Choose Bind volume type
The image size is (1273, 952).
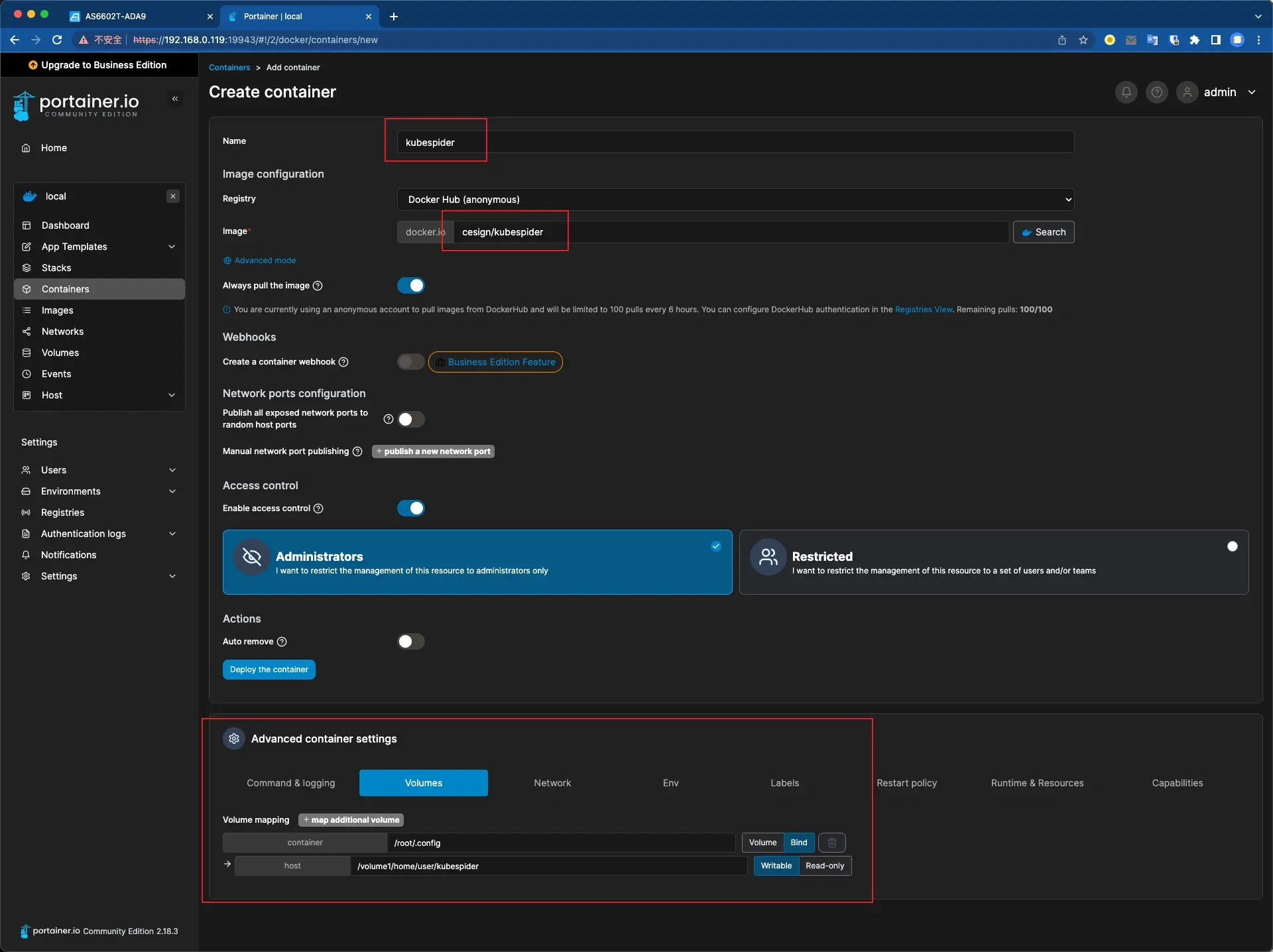pyautogui.click(x=799, y=843)
